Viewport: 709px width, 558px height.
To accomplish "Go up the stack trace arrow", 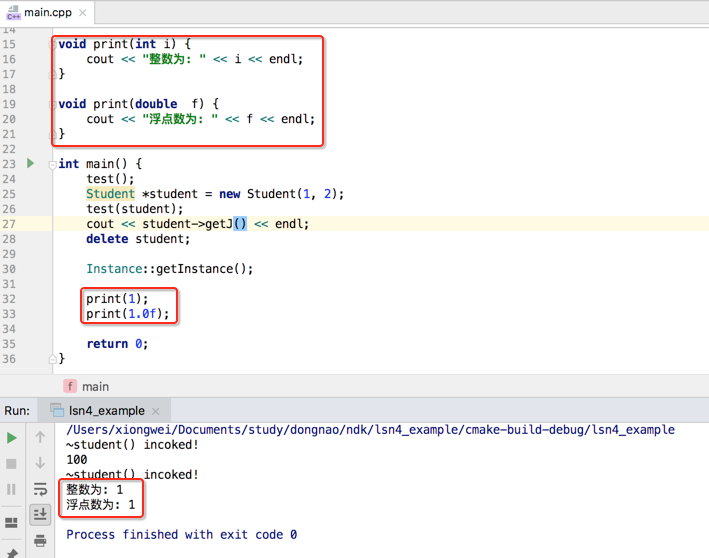I will [40, 437].
